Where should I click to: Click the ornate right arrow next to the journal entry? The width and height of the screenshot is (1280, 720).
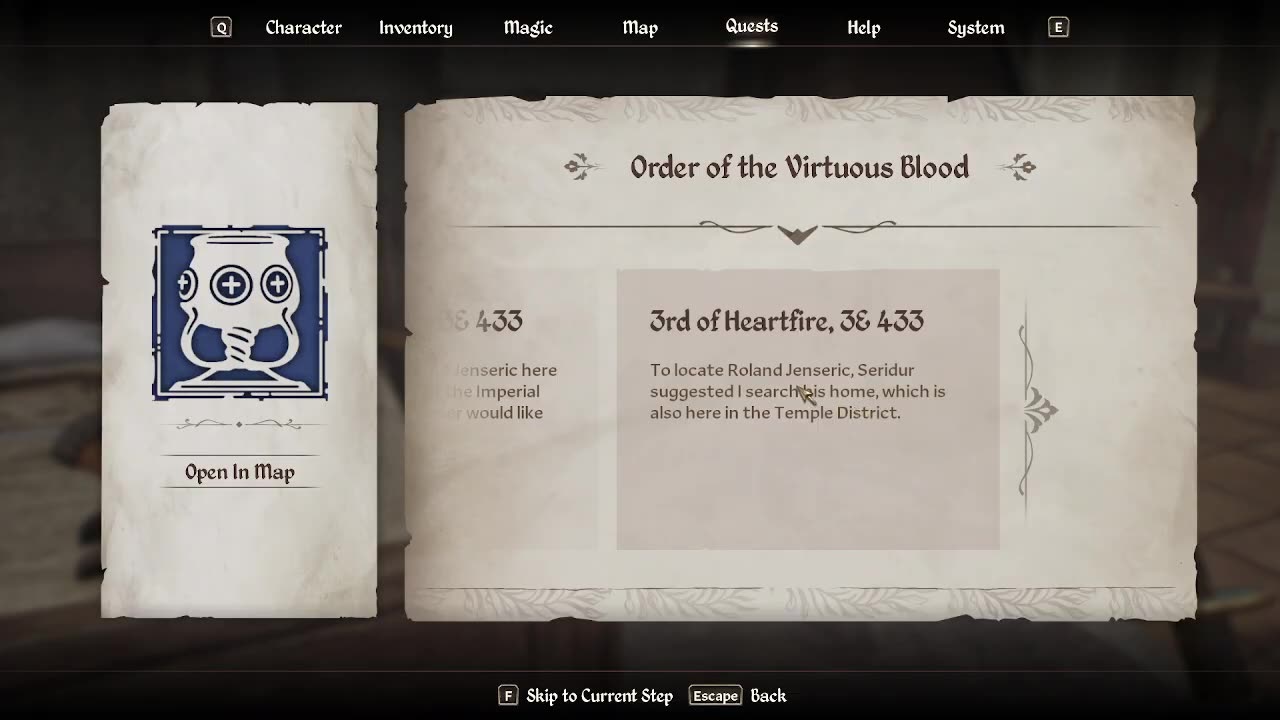point(1038,410)
